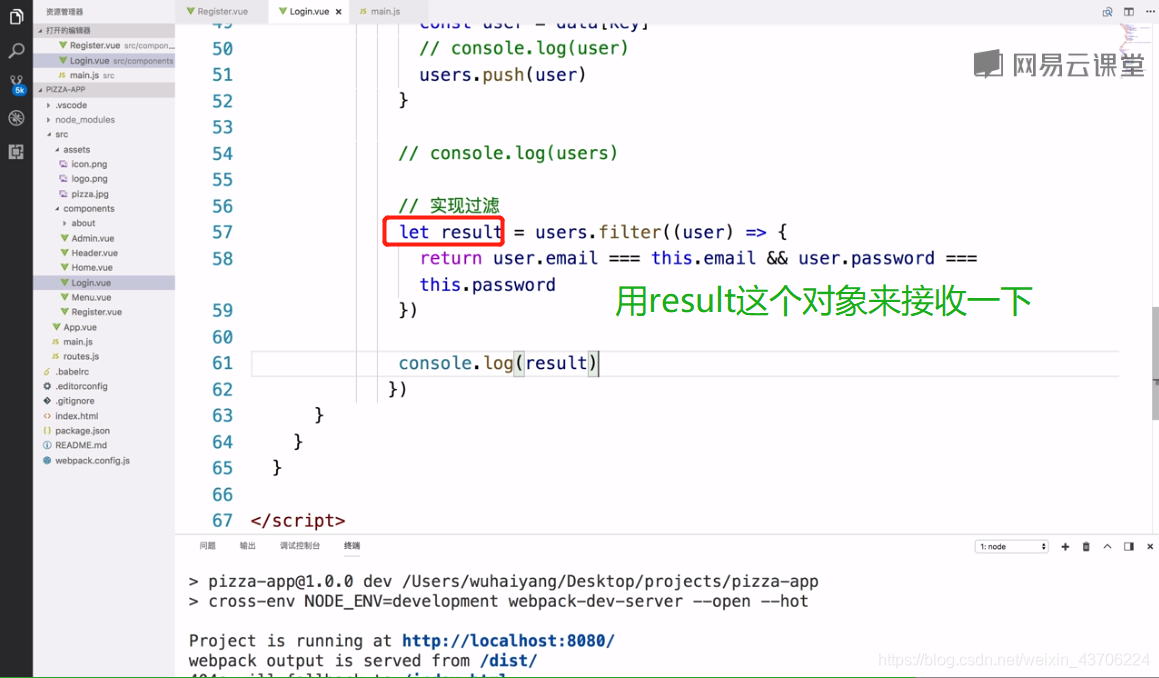Open index.html file

(x=103, y=416)
